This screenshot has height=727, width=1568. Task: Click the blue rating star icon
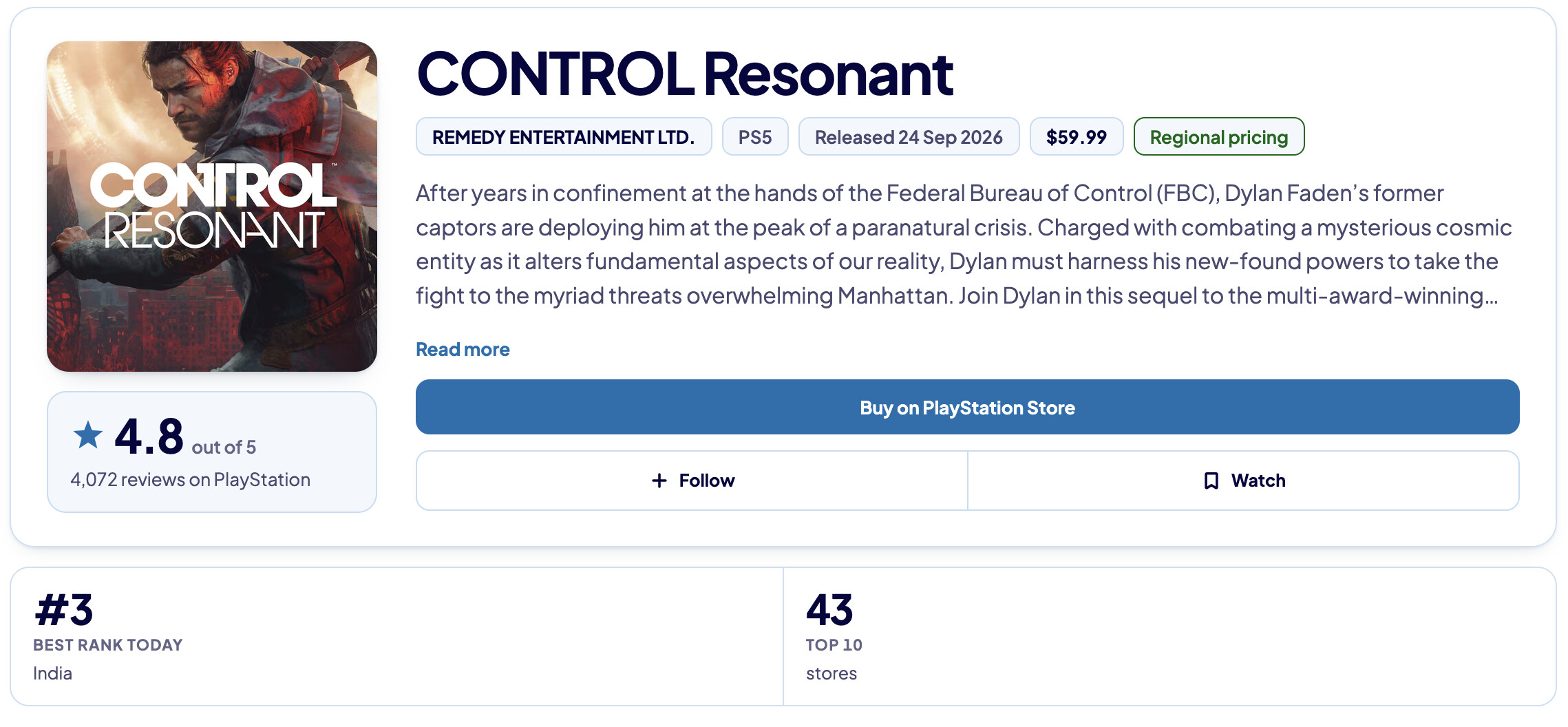point(88,435)
